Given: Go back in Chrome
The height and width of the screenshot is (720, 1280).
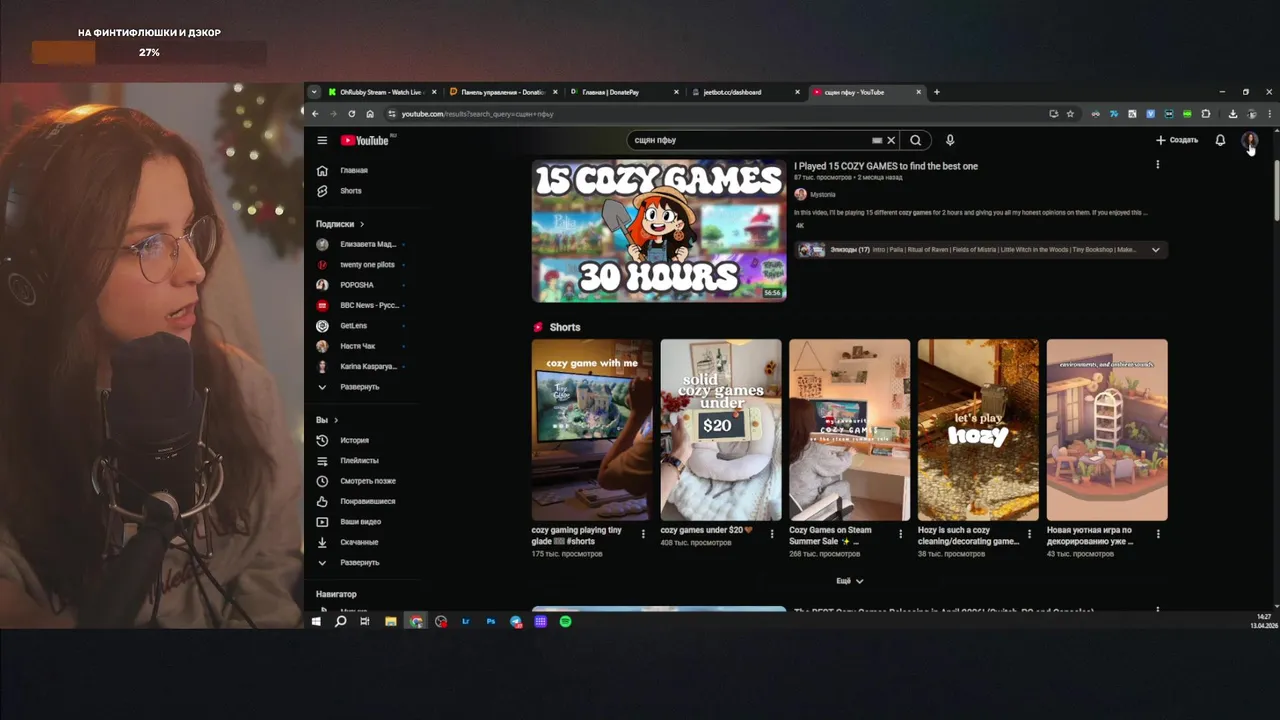Looking at the screenshot, I should (x=315, y=114).
